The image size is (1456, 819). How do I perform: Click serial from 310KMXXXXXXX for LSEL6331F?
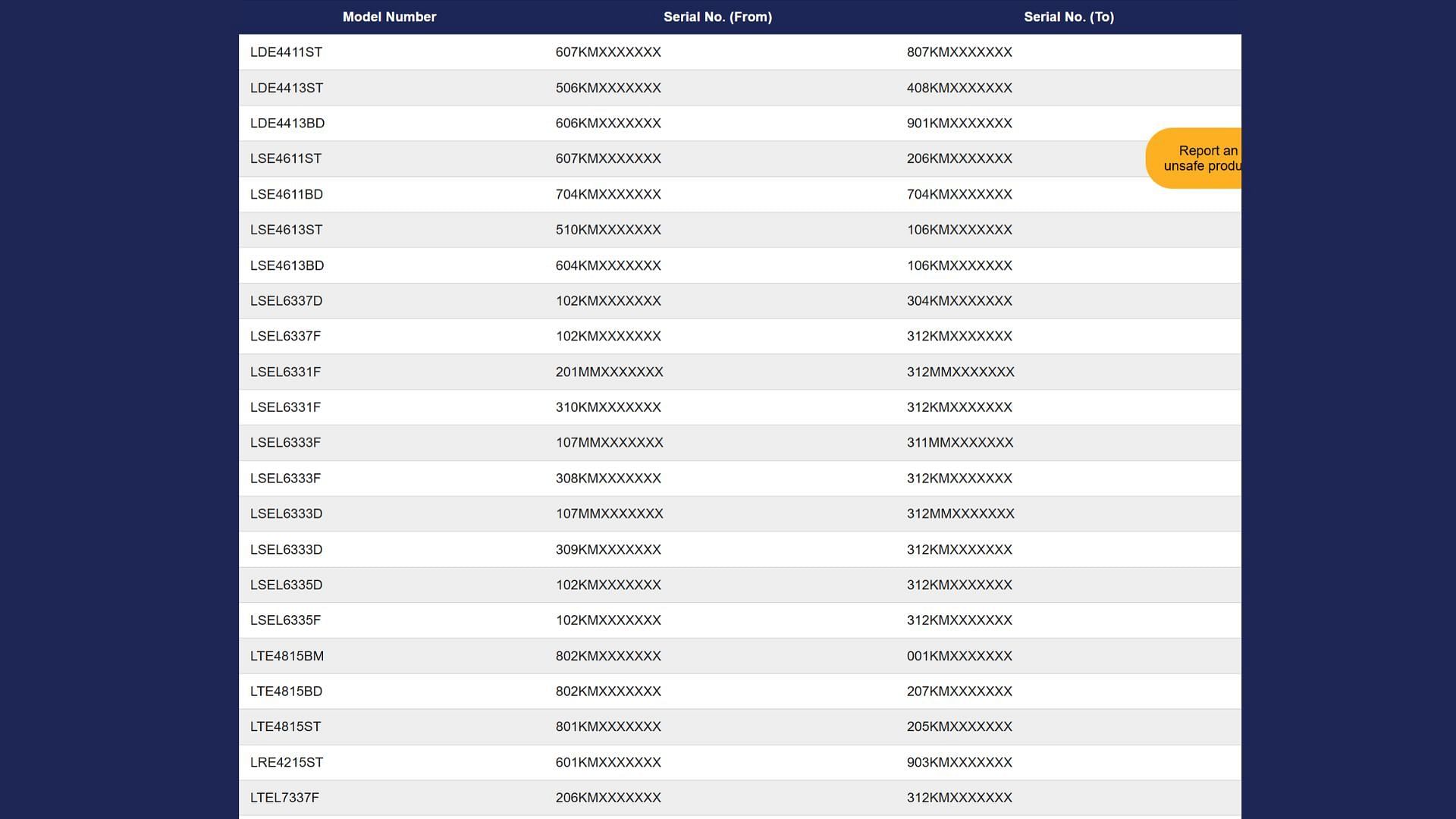point(608,407)
